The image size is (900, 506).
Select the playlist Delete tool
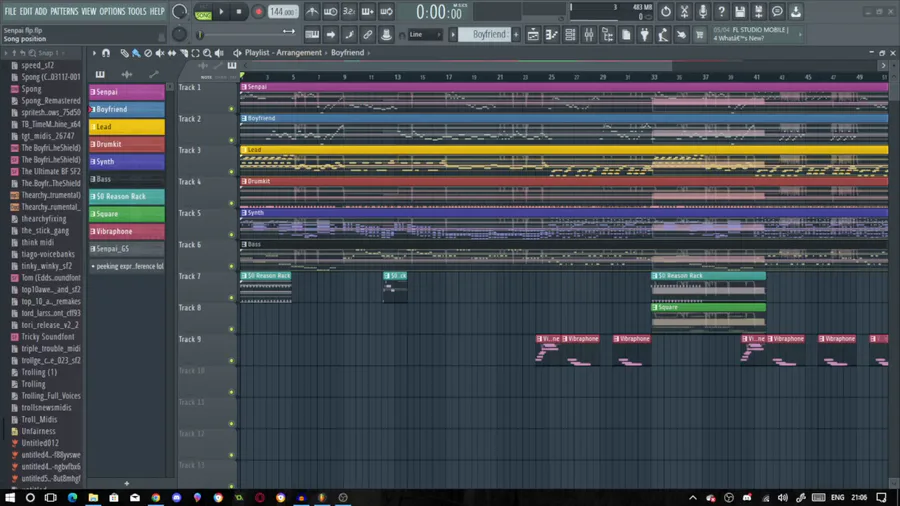point(148,53)
